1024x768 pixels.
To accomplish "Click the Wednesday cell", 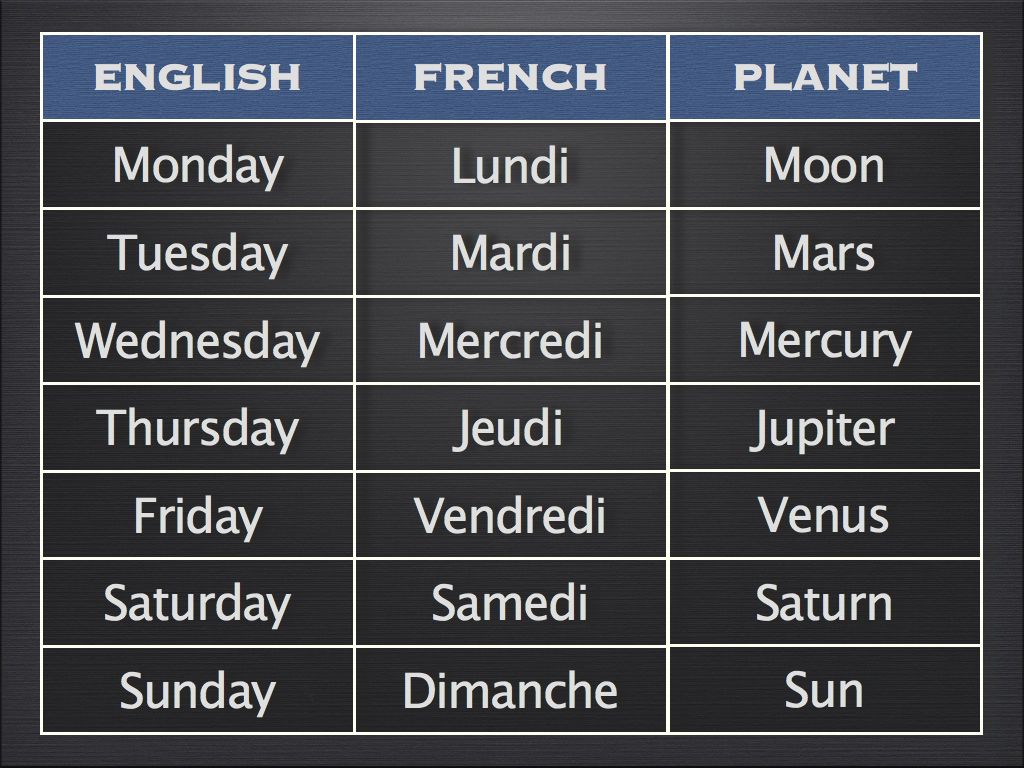I will [x=198, y=340].
